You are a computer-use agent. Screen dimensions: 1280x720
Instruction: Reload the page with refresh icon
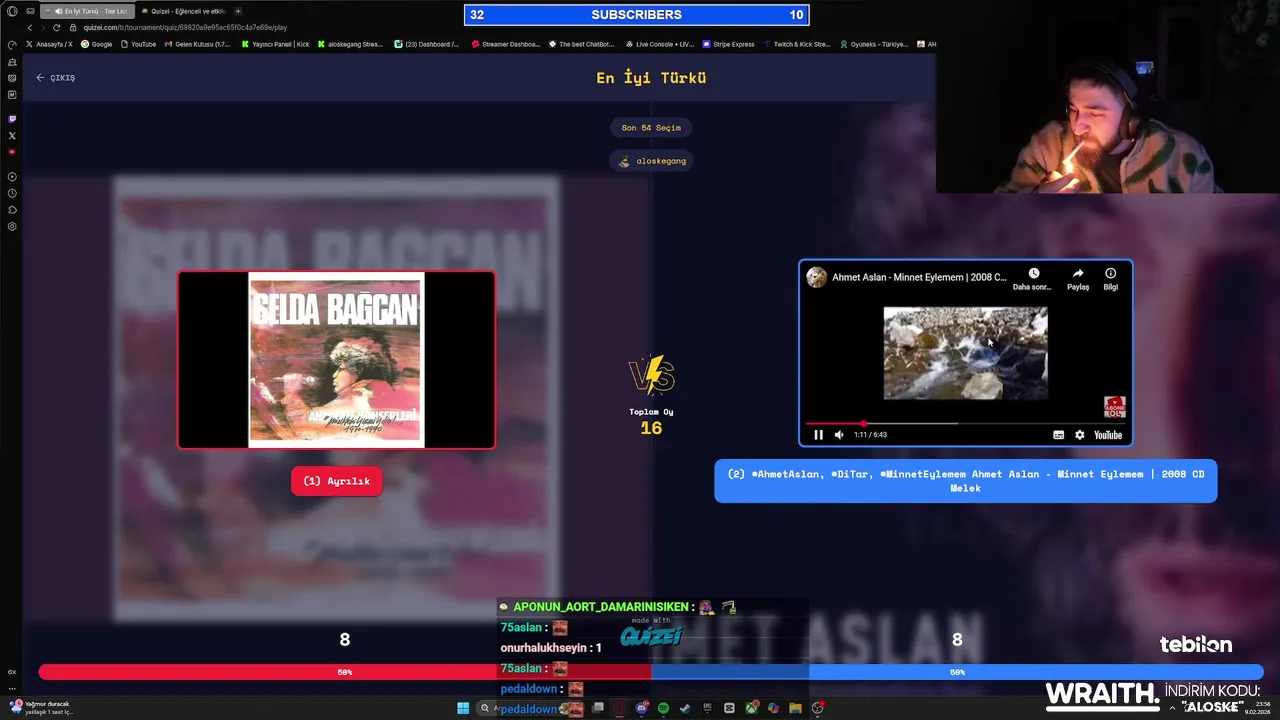point(56,27)
